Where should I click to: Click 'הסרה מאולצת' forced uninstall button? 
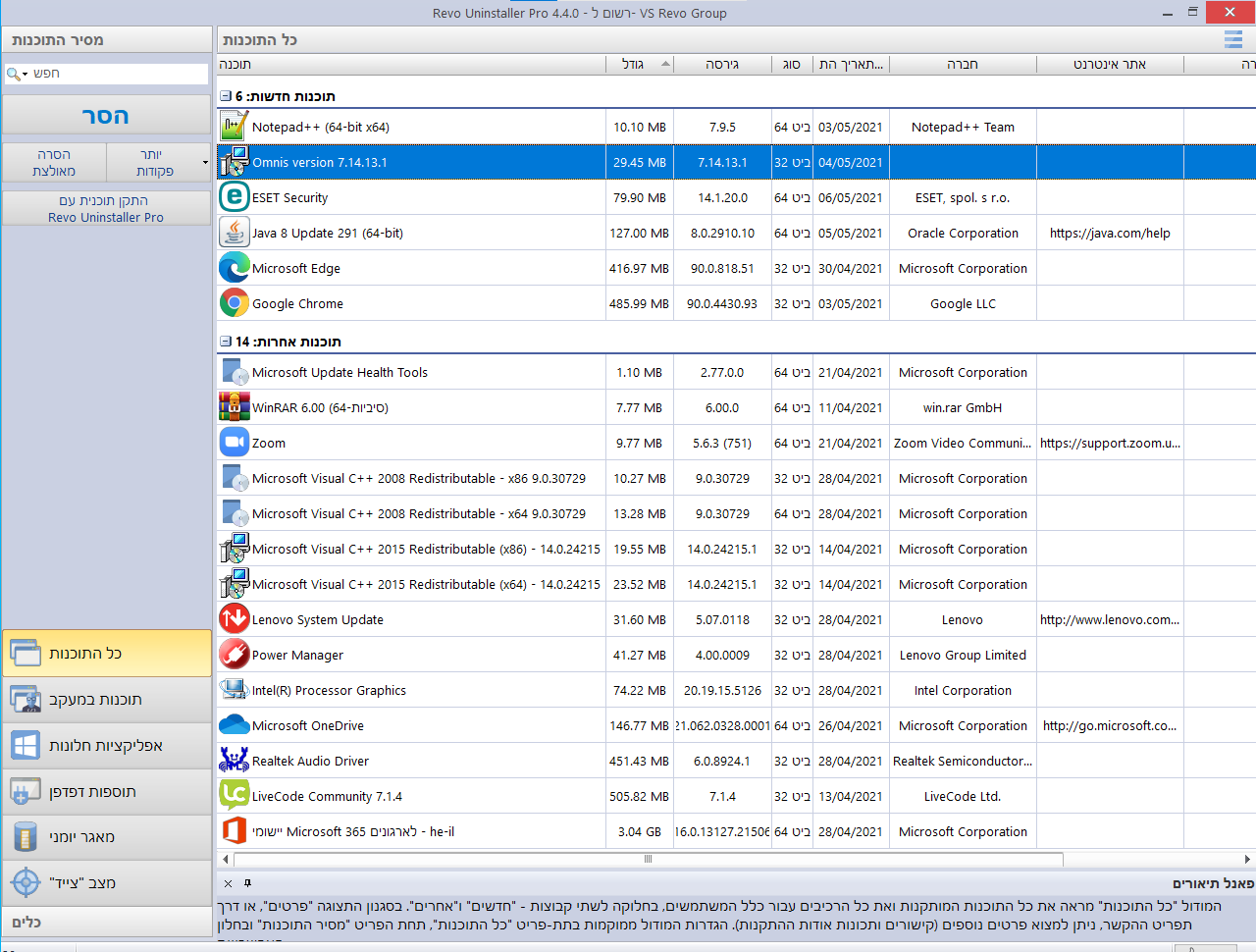pos(54,163)
